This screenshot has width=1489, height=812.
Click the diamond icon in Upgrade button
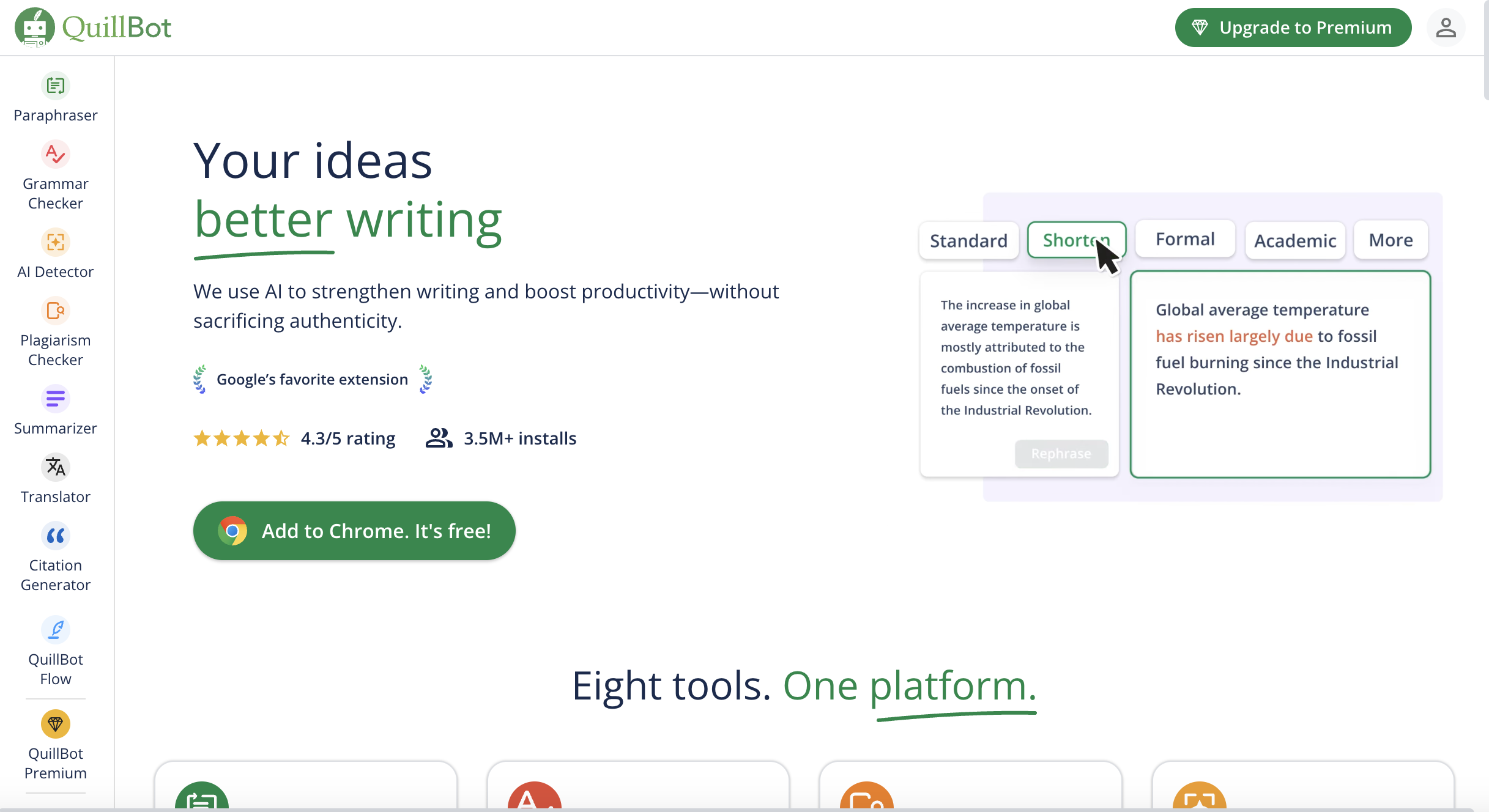tap(1200, 28)
